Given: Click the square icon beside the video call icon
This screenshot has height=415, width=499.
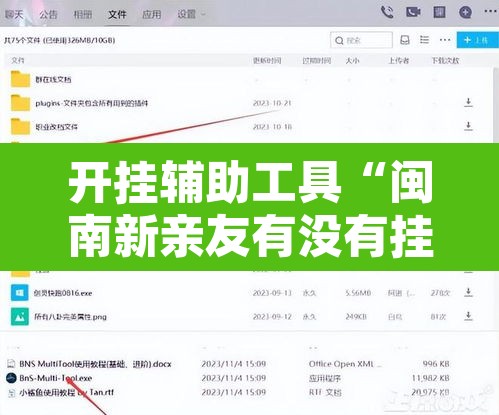Looking at the screenshot, I should 439,13.
